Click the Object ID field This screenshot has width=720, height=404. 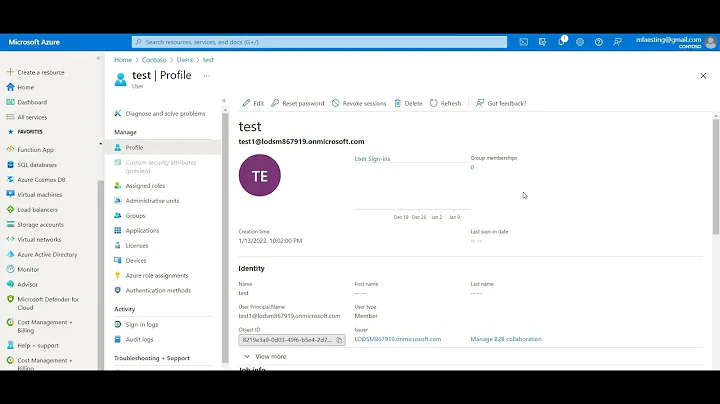click(292, 340)
